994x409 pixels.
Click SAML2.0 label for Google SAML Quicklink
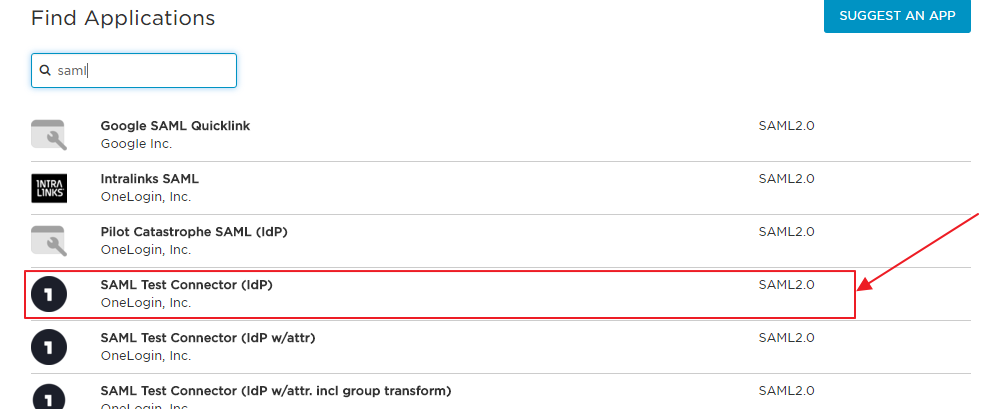[786, 126]
